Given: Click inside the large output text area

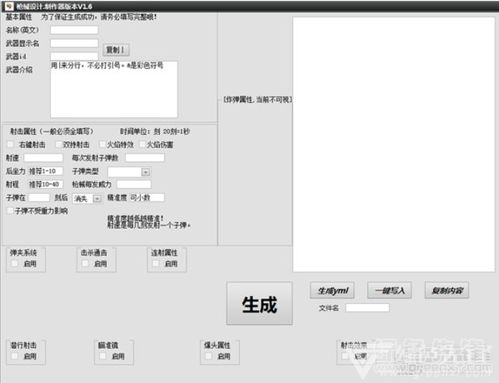Looking at the screenshot, I should [394, 145].
